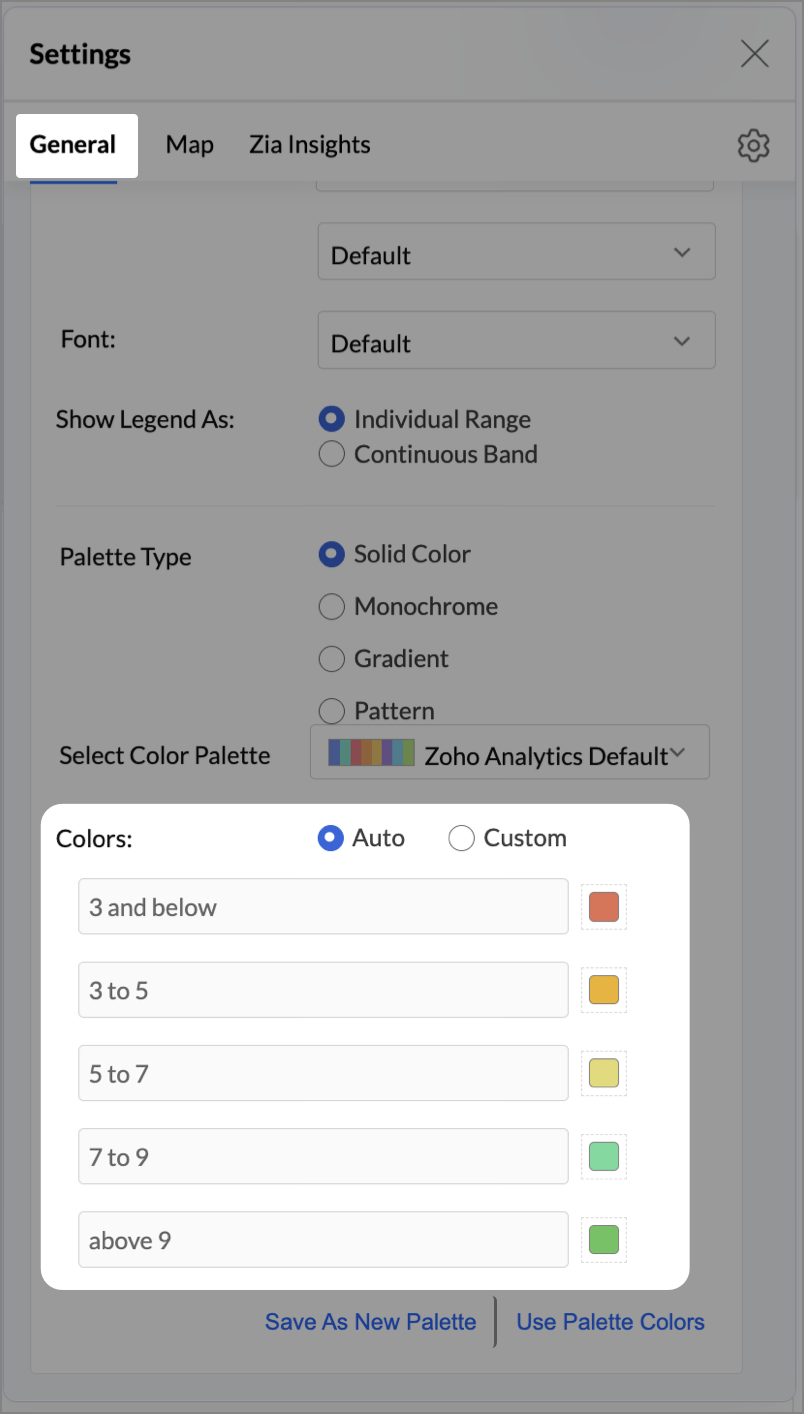The width and height of the screenshot is (804, 1414).
Task: Switch Colors mode to Custom
Action: pos(461,838)
